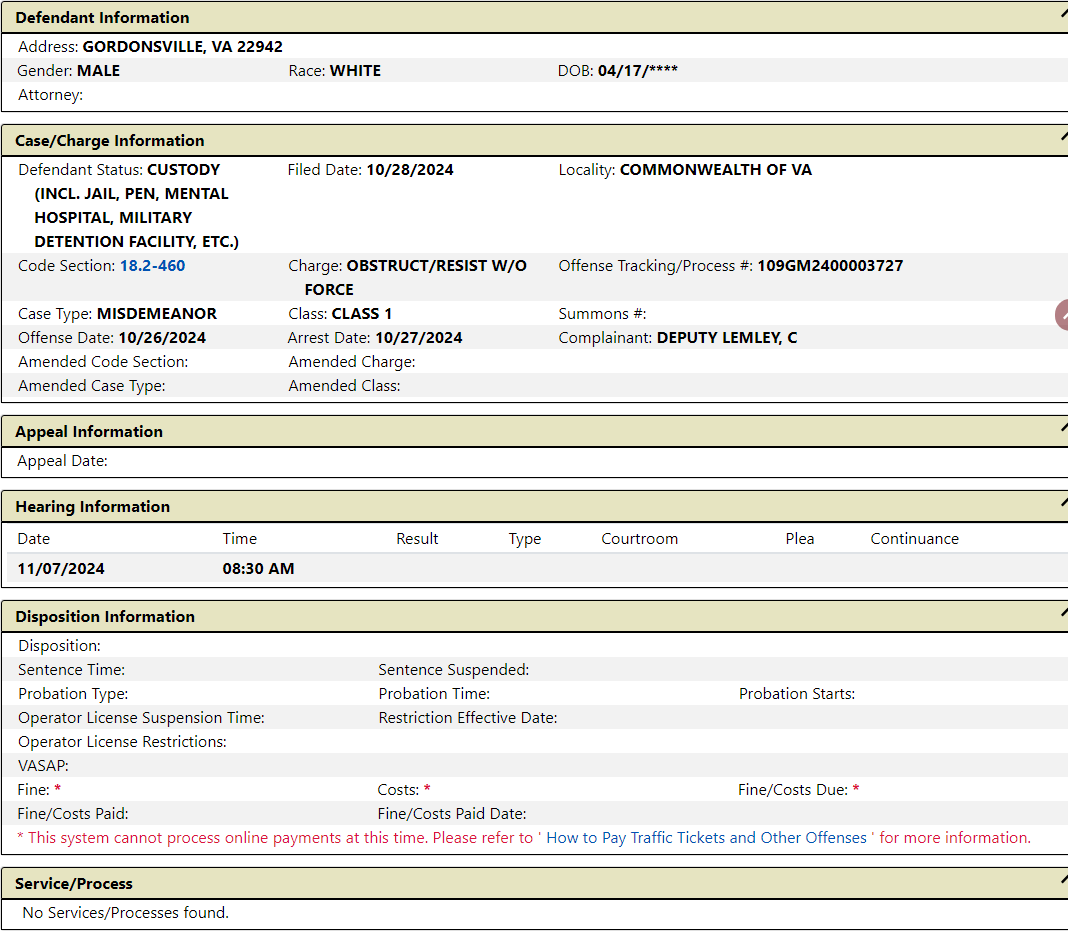Collapse the Case/Charge Information section
Viewport: 1068px width, 931px height.
(x=1063, y=137)
